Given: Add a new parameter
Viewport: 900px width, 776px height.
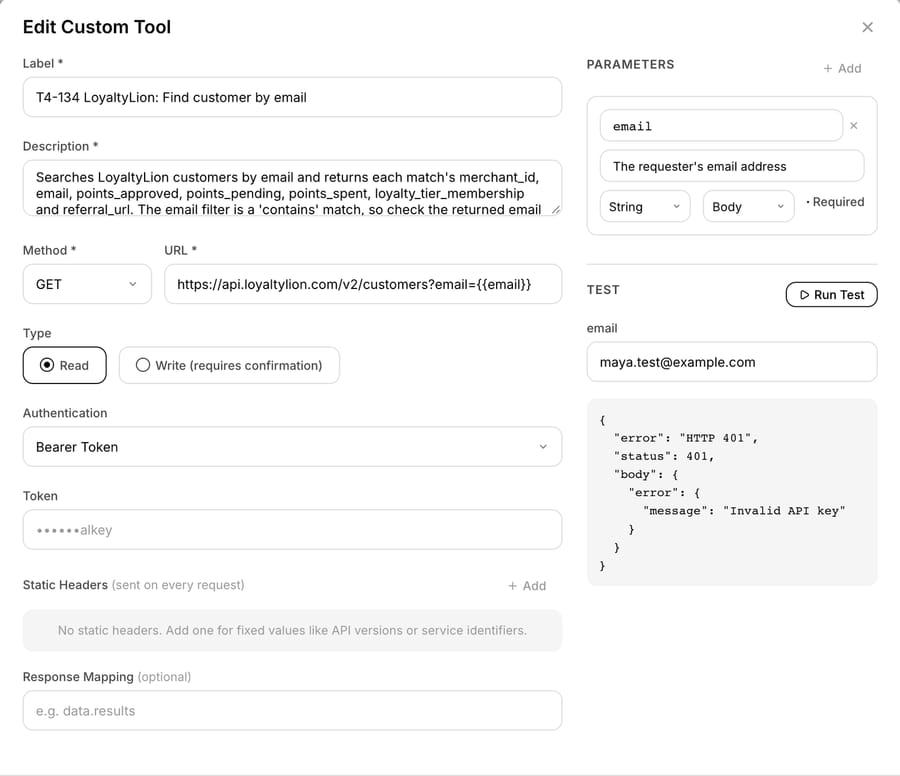Looking at the screenshot, I should [x=842, y=68].
